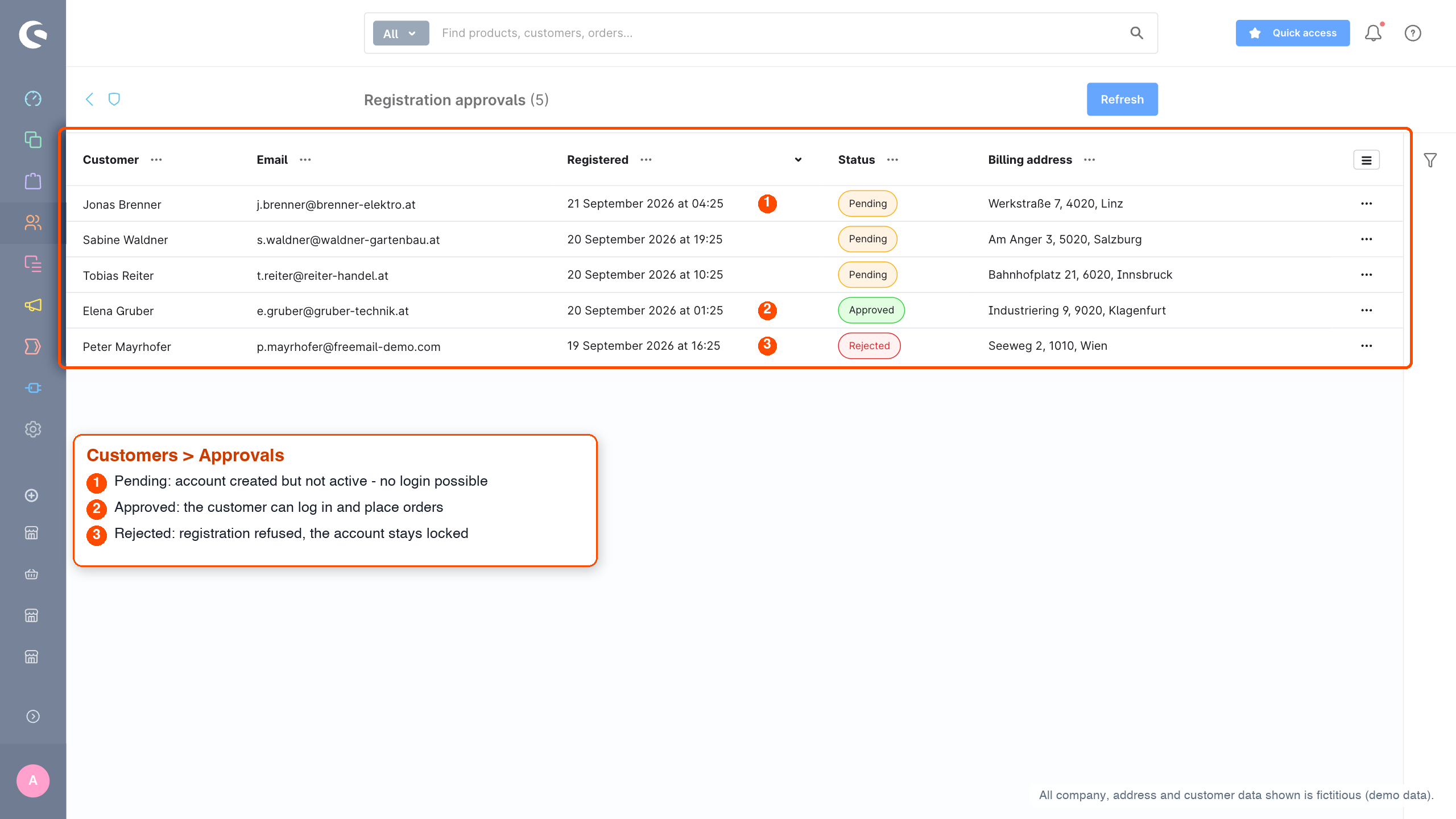Viewport: 1456px width, 819px height.
Task: Open the Extensions plug icon
Action: [33, 388]
